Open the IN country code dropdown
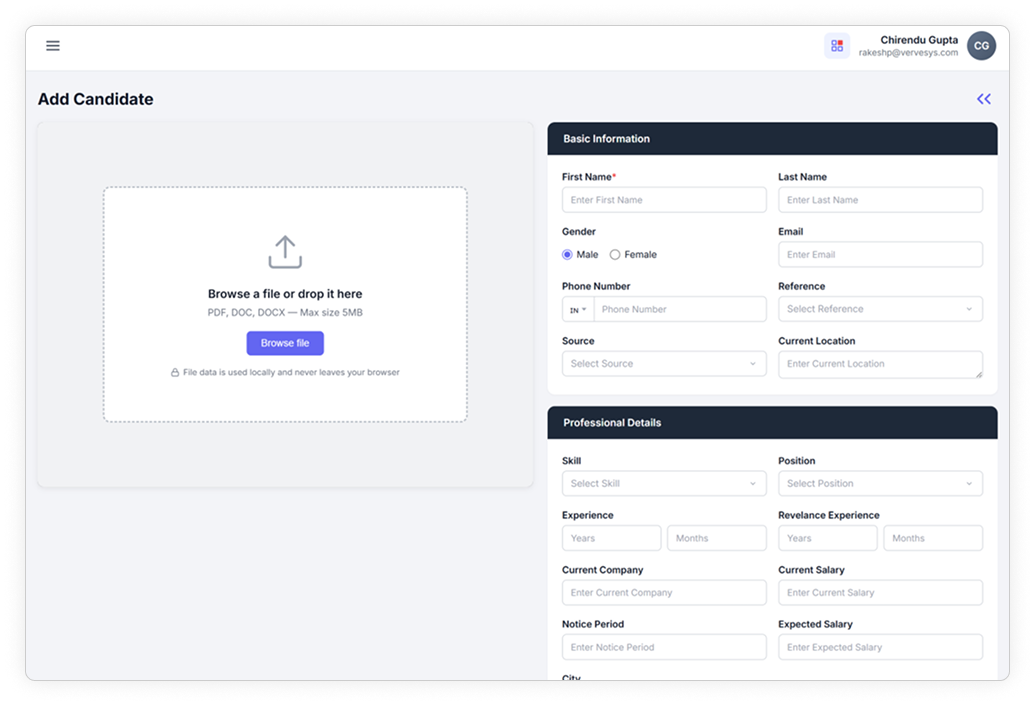 coord(578,309)
